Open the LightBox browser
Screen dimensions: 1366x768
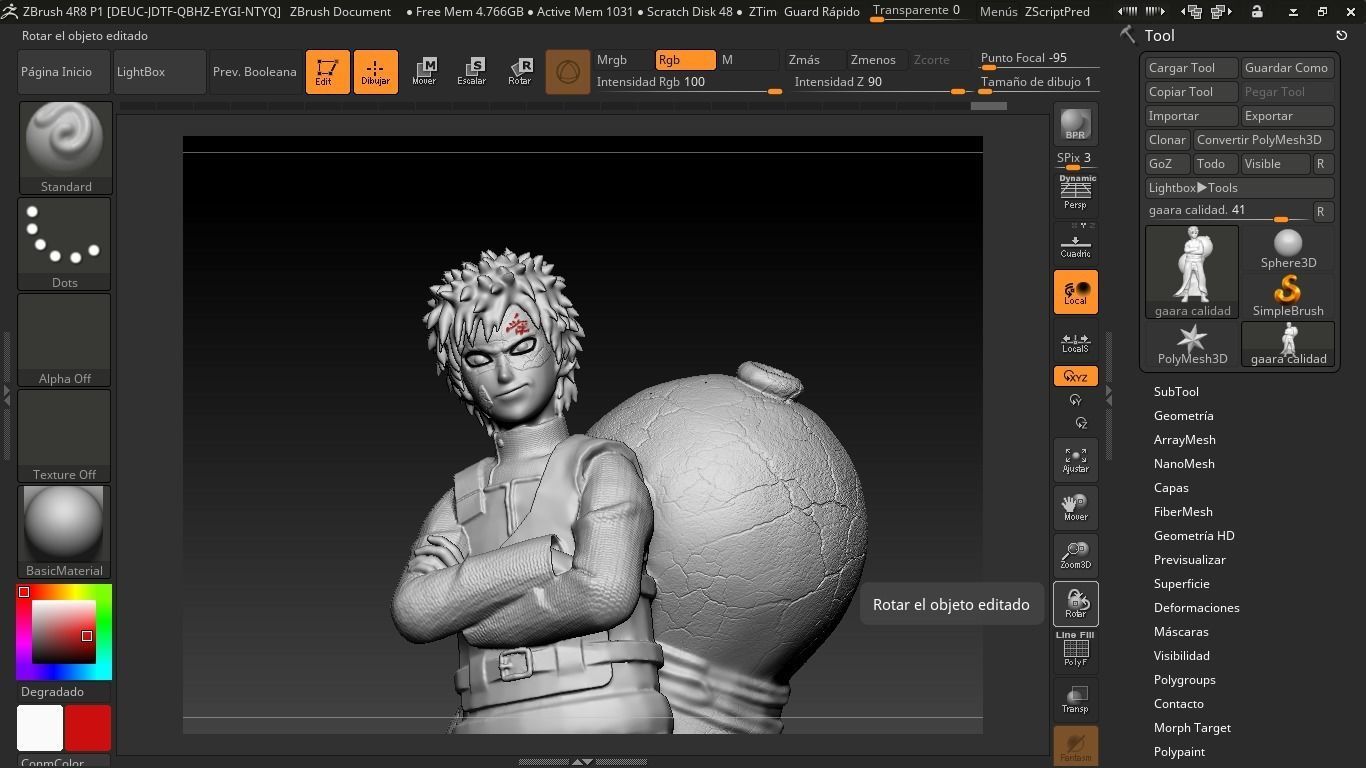(x=160, y=72)
